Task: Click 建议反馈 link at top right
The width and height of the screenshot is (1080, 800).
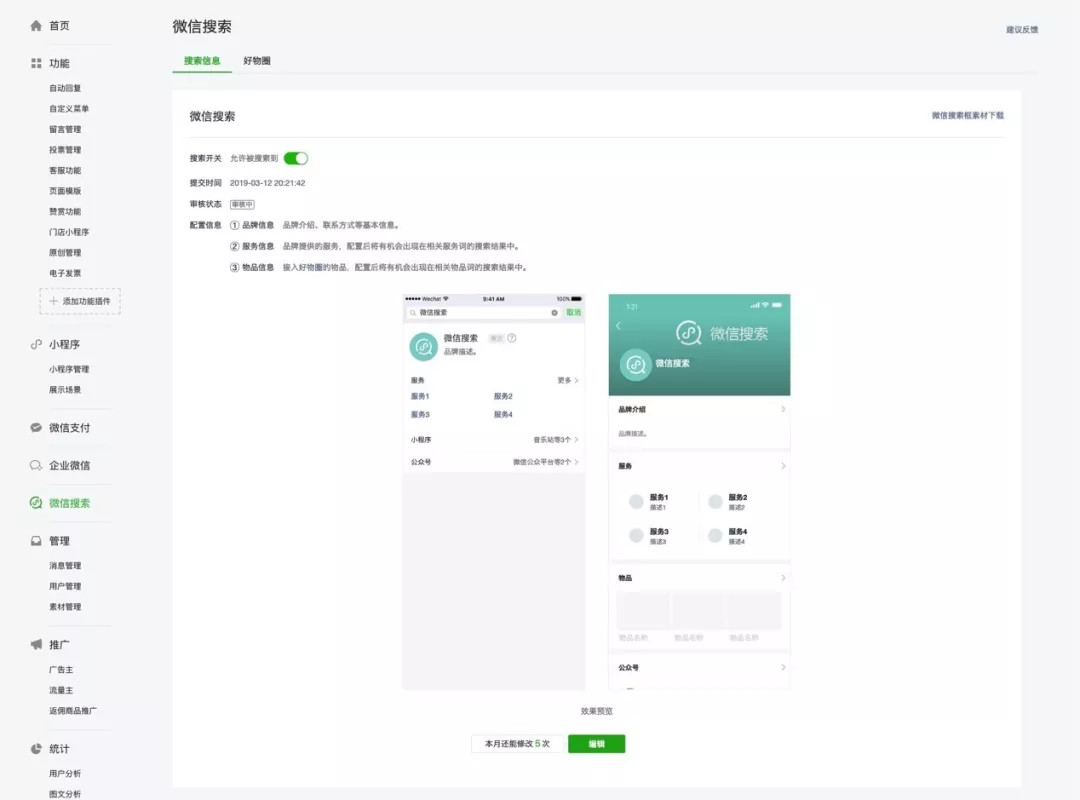Action: pos(1022,30)
